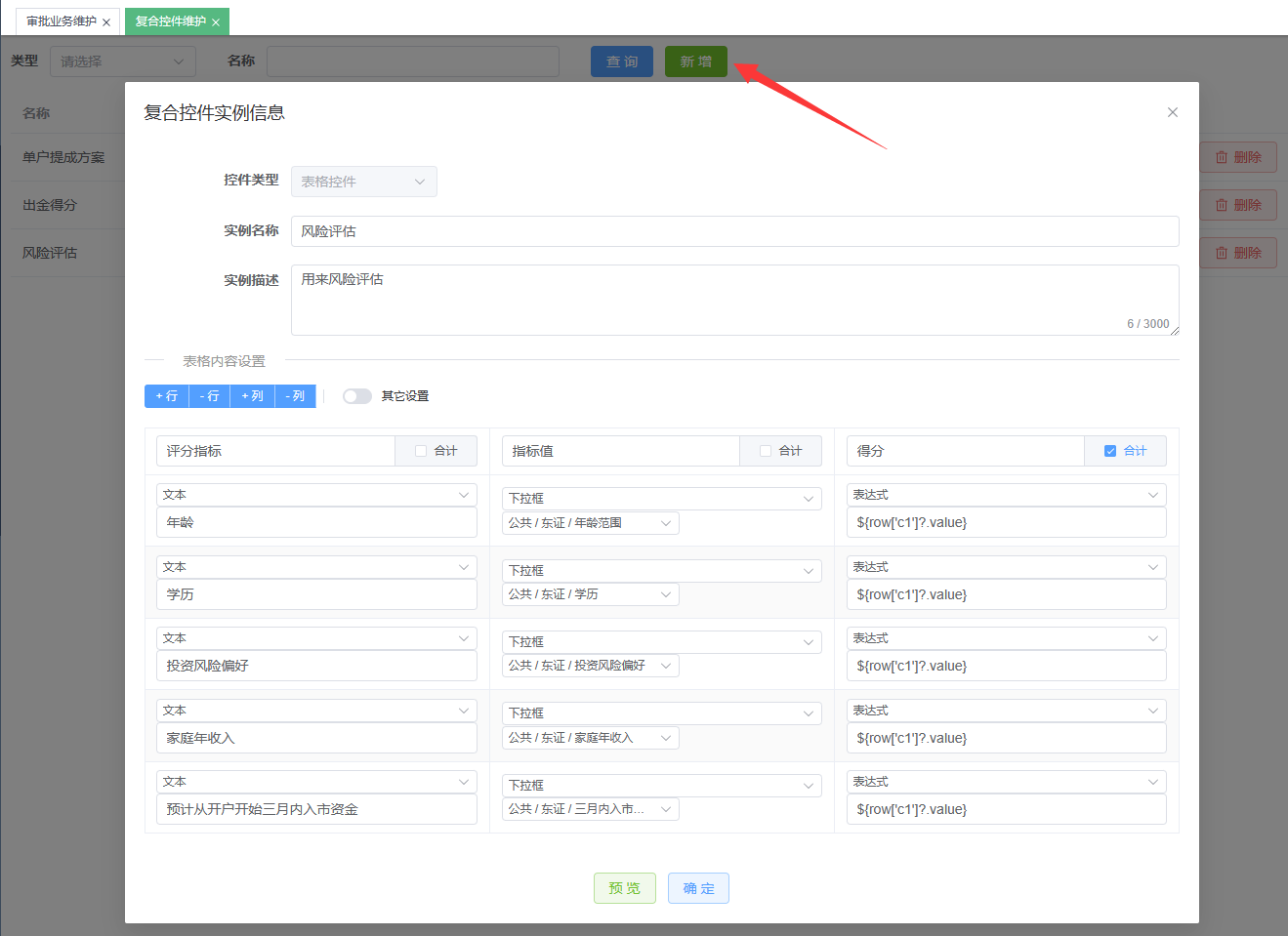Focus the 名称 search input

pos(413,61)
